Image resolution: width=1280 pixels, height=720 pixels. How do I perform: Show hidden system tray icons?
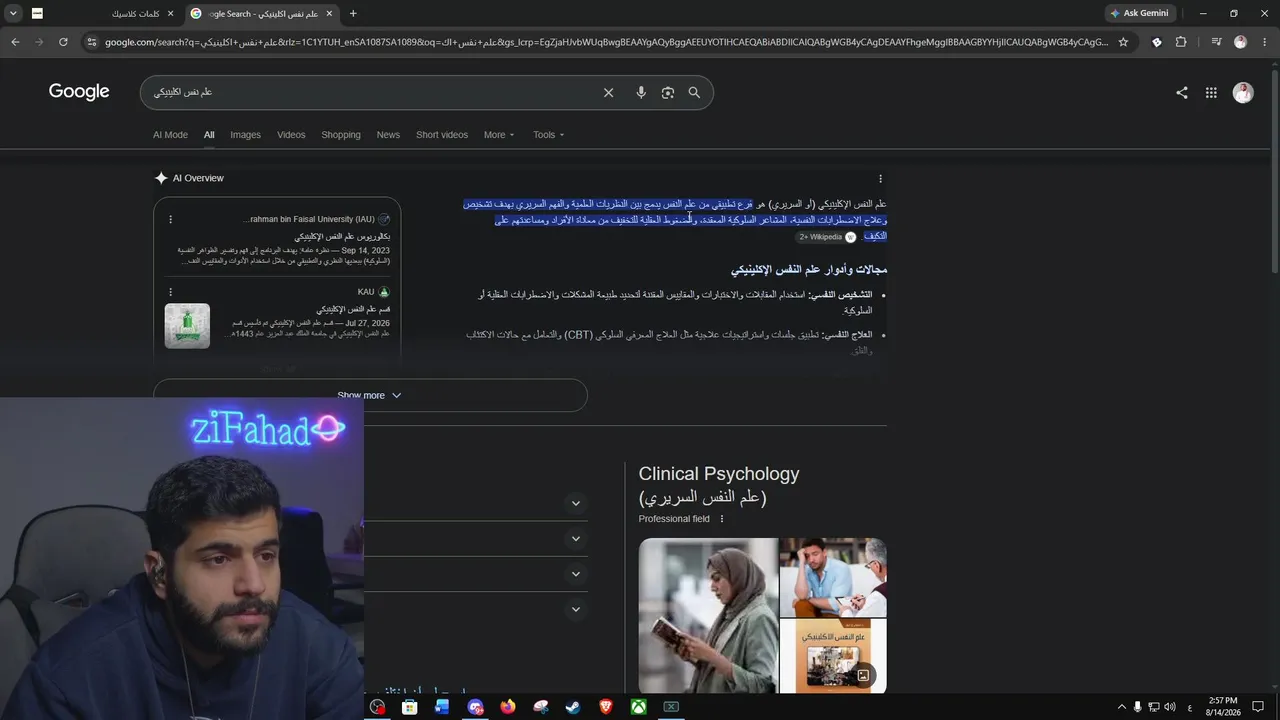coord(1120,707)
